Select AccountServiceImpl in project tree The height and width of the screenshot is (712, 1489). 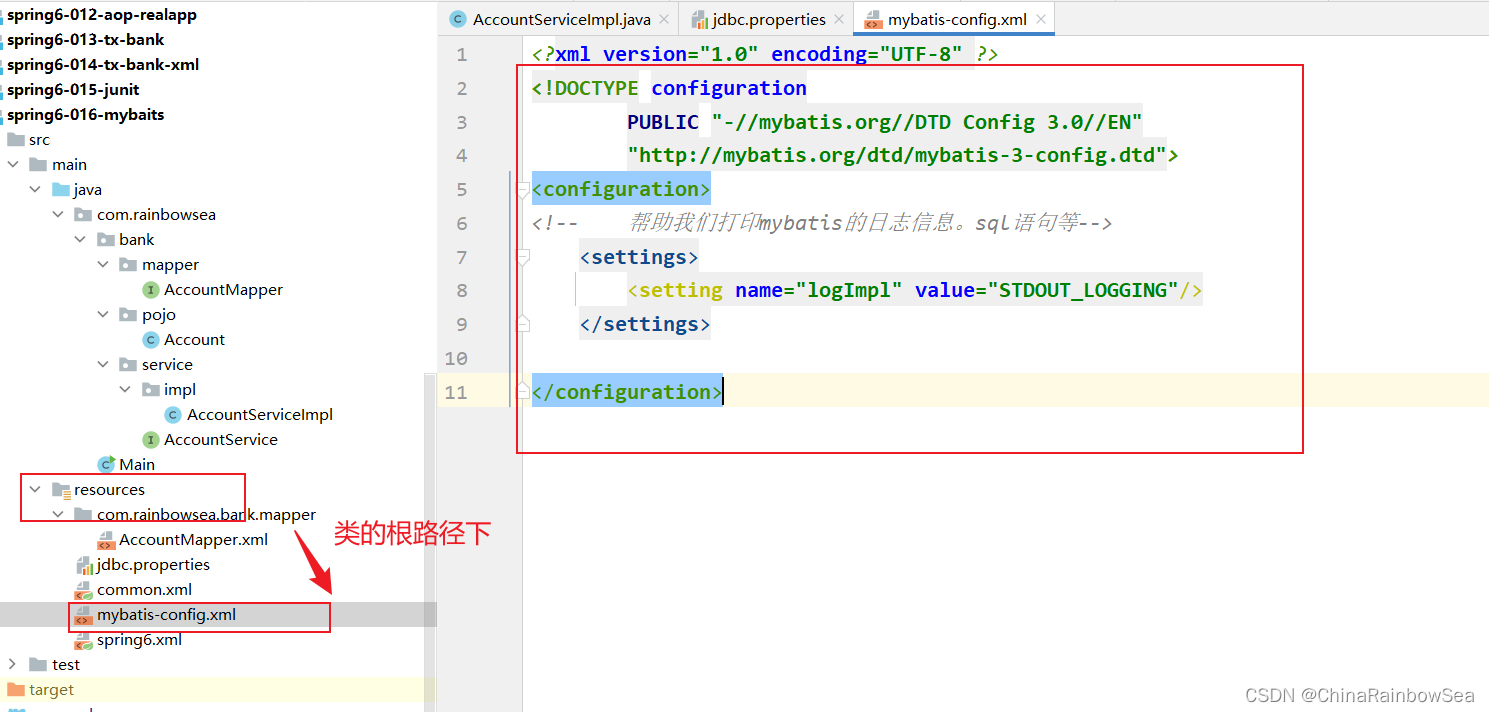260,415
